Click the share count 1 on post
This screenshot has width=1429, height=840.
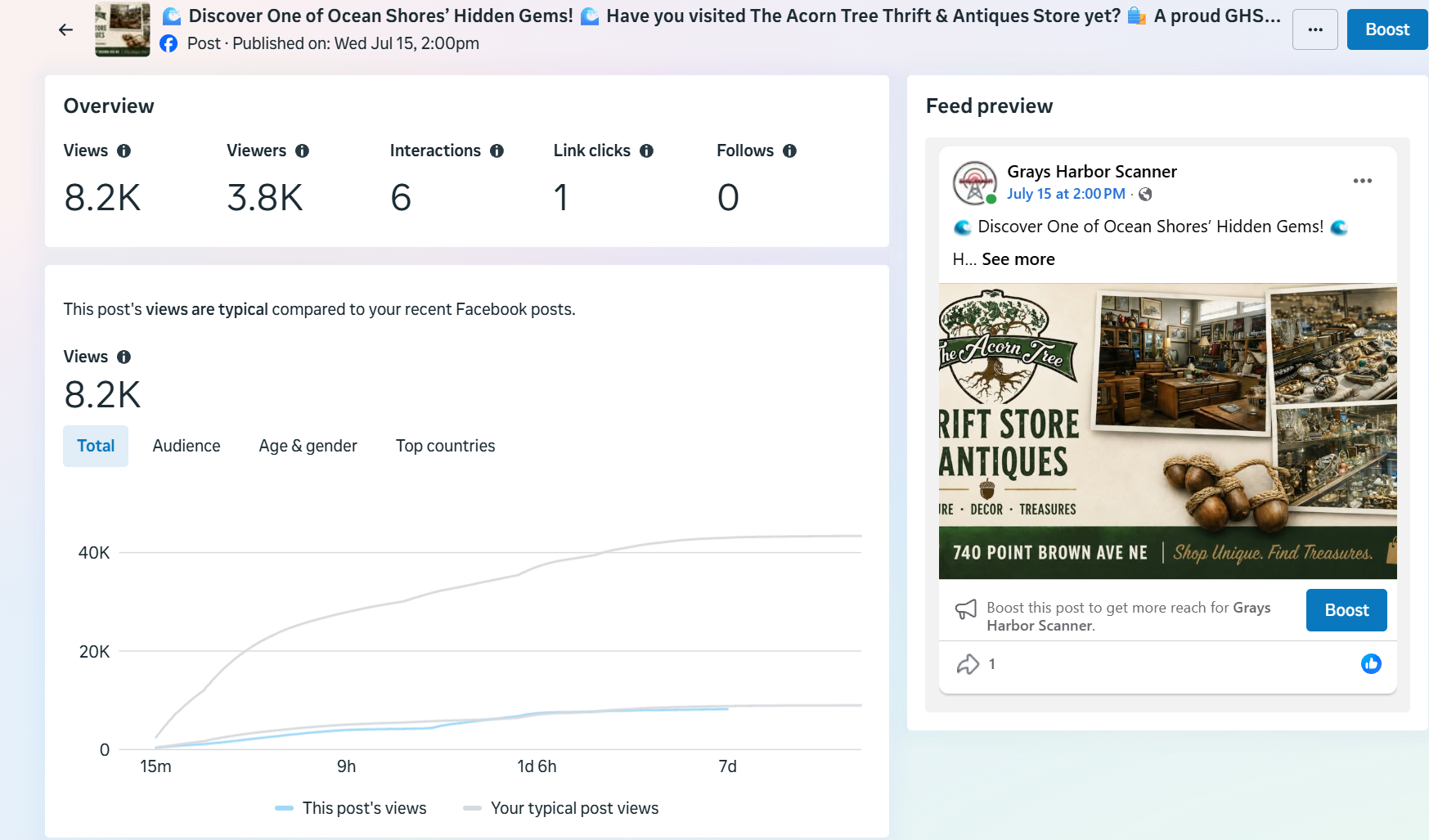(x=992, y=664)
